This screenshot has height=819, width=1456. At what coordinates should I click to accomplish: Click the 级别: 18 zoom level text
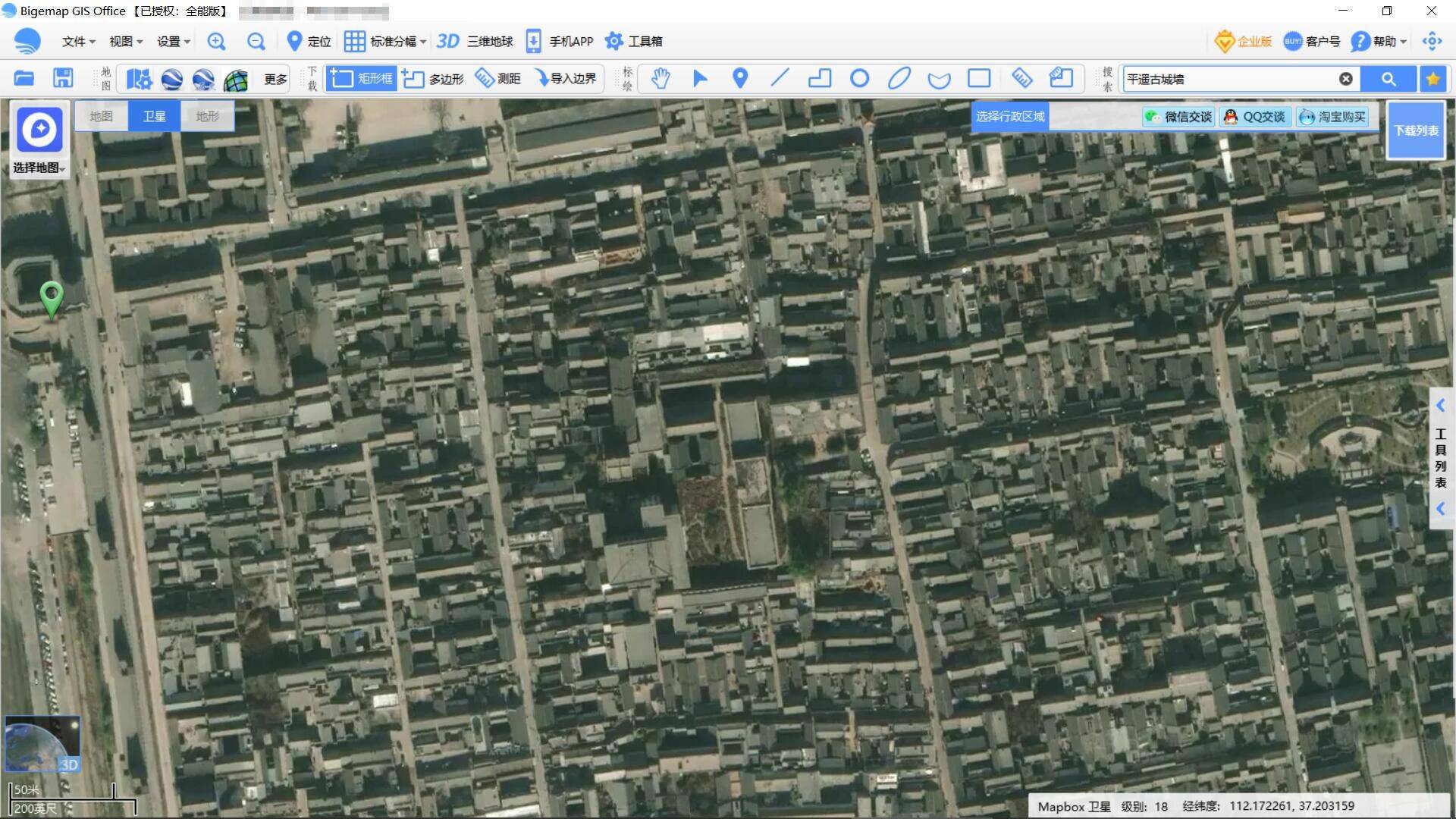tap(1145, 806)
